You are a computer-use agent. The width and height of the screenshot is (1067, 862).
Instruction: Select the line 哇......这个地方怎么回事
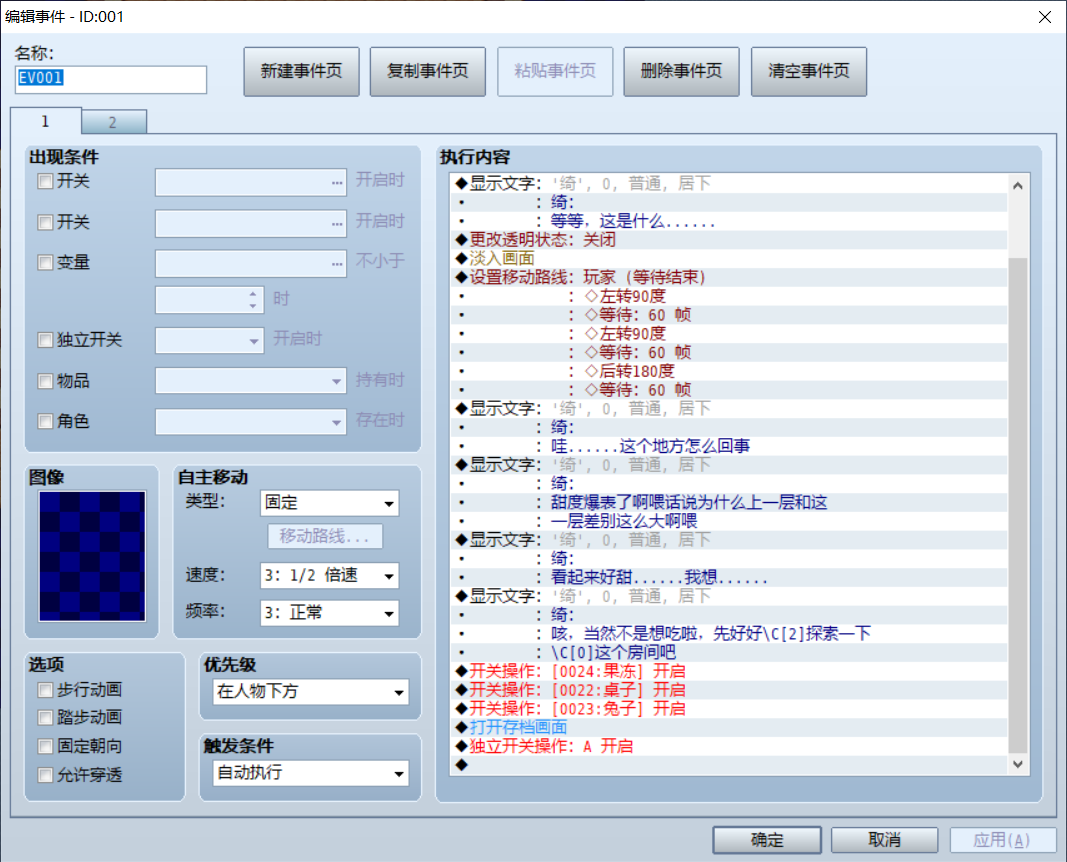pyautogui.click(x=729, y=446)
